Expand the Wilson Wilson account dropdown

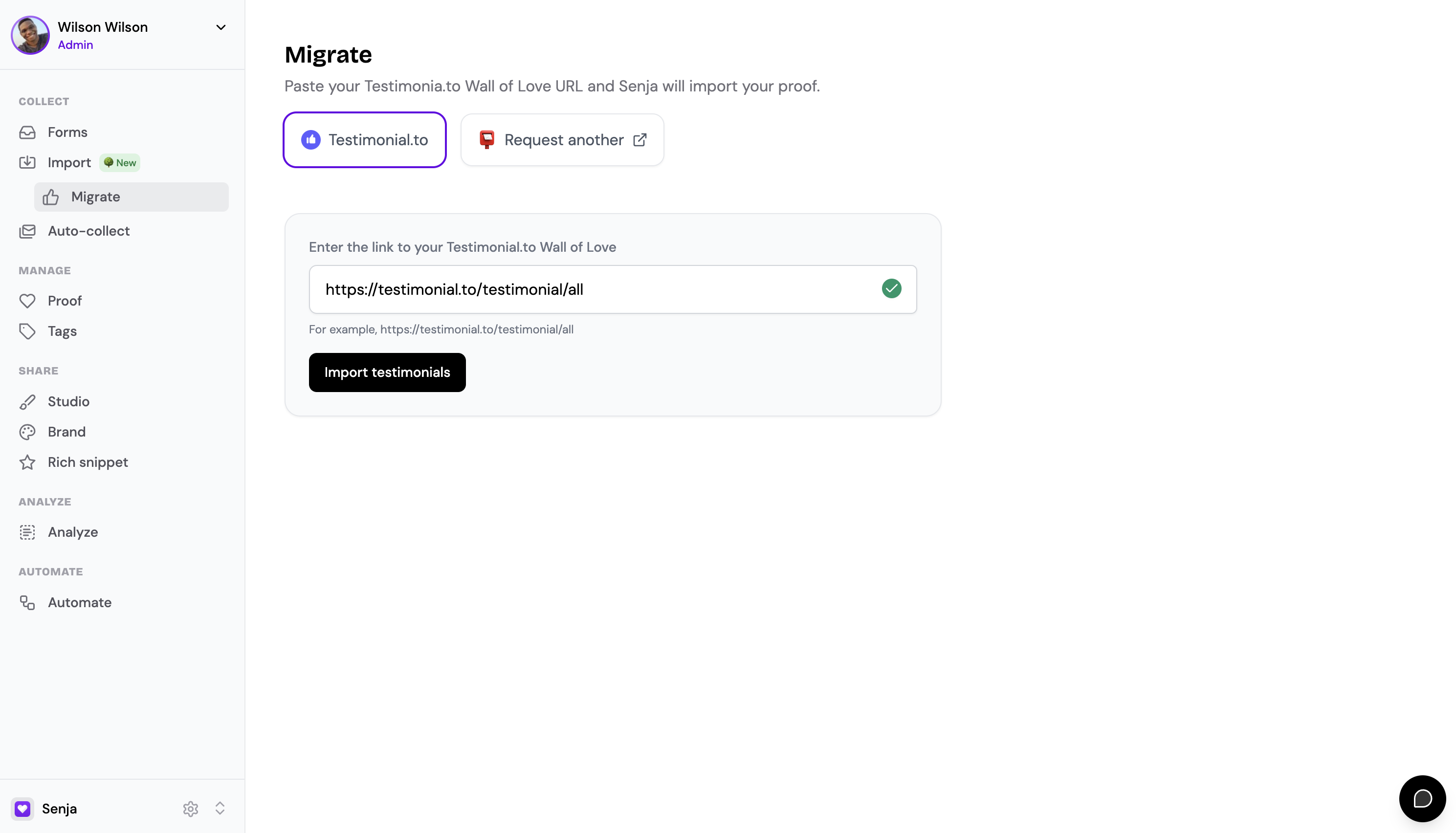[x=221, y=27]
